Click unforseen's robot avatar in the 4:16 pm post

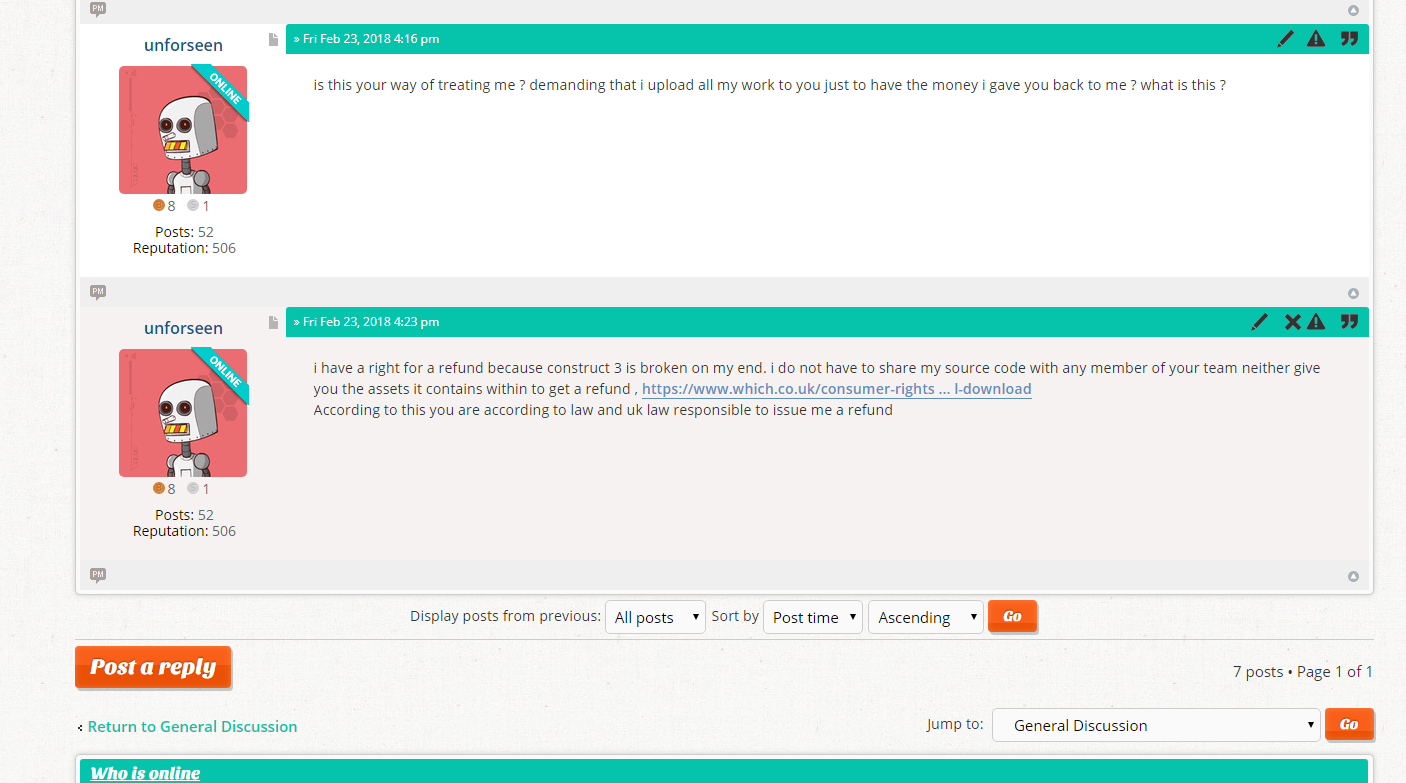coord(183,130)
